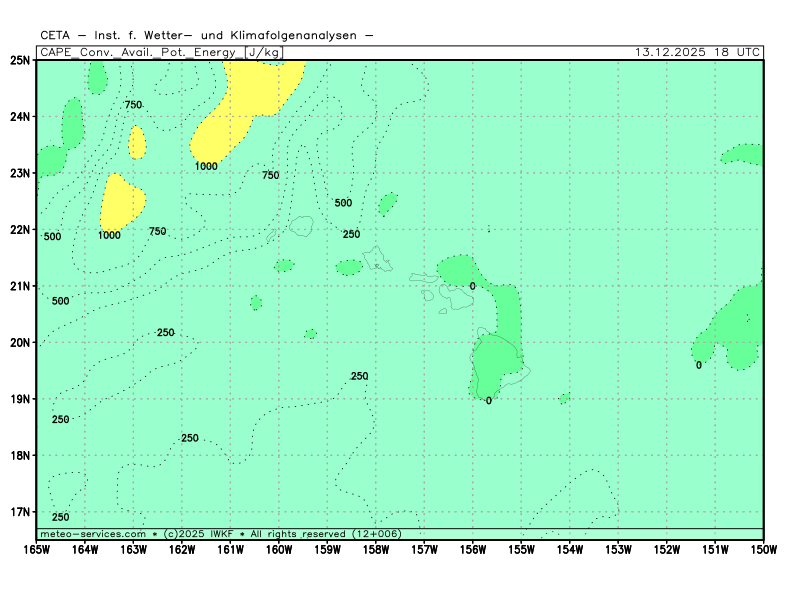Viewport: 800px width, 600px height.
Task: Click the Kauai island outline
Action: [x=301, y=226]
